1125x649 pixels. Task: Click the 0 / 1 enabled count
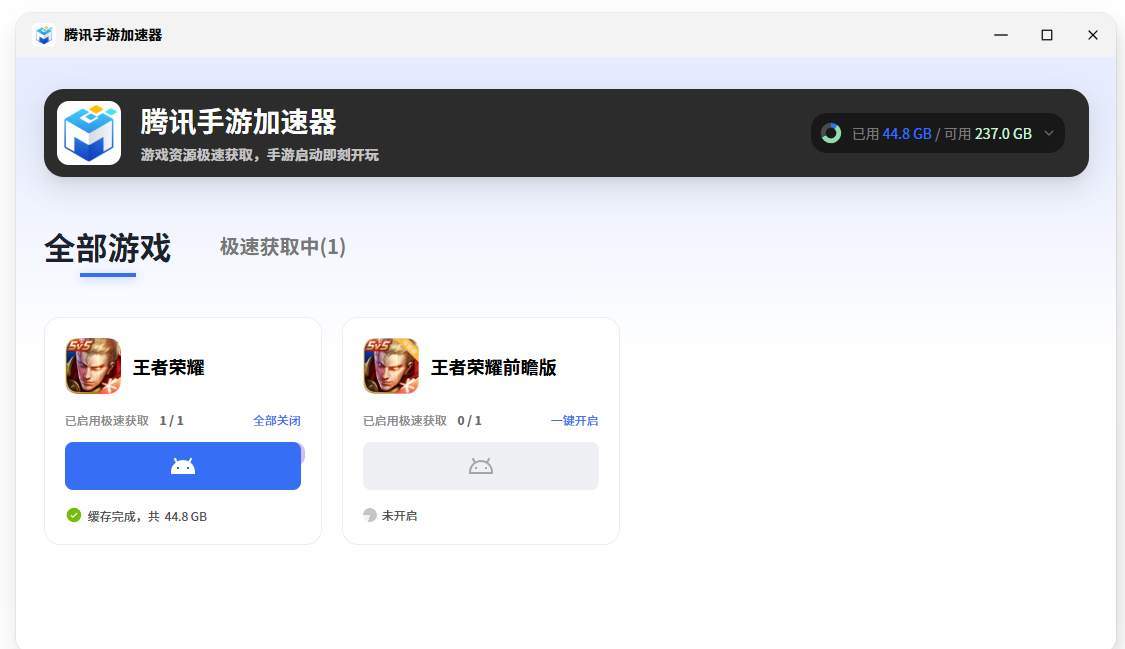(469, 420)
